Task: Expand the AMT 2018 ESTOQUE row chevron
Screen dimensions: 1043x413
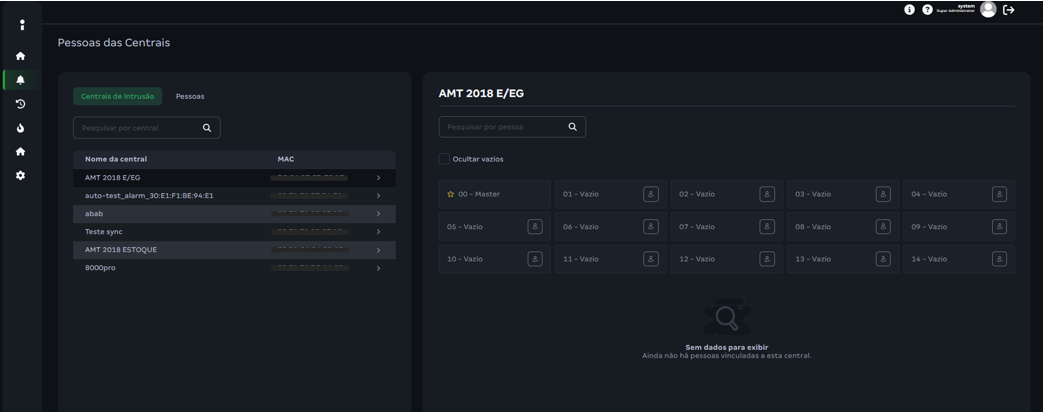Action: [x=378, y=250]
